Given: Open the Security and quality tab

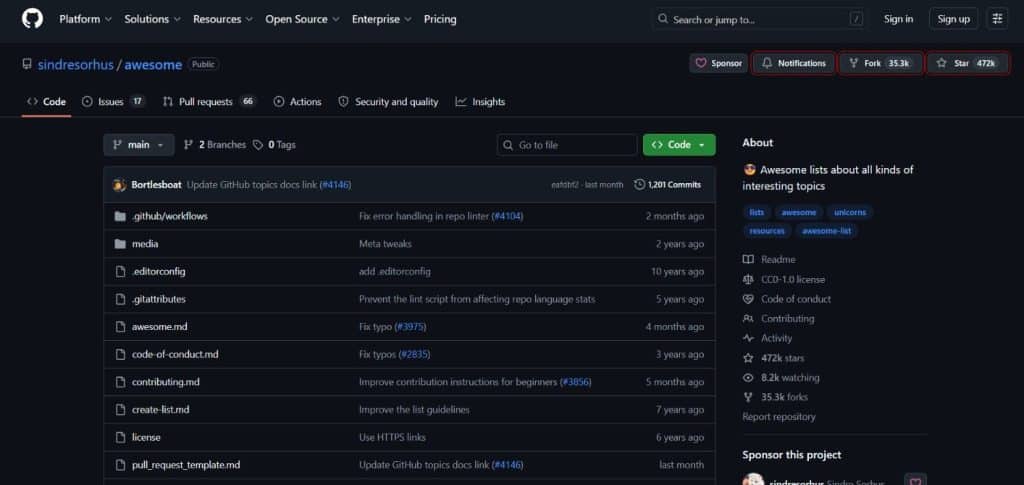Looking at the screenshot, I should tap(388, 102).
